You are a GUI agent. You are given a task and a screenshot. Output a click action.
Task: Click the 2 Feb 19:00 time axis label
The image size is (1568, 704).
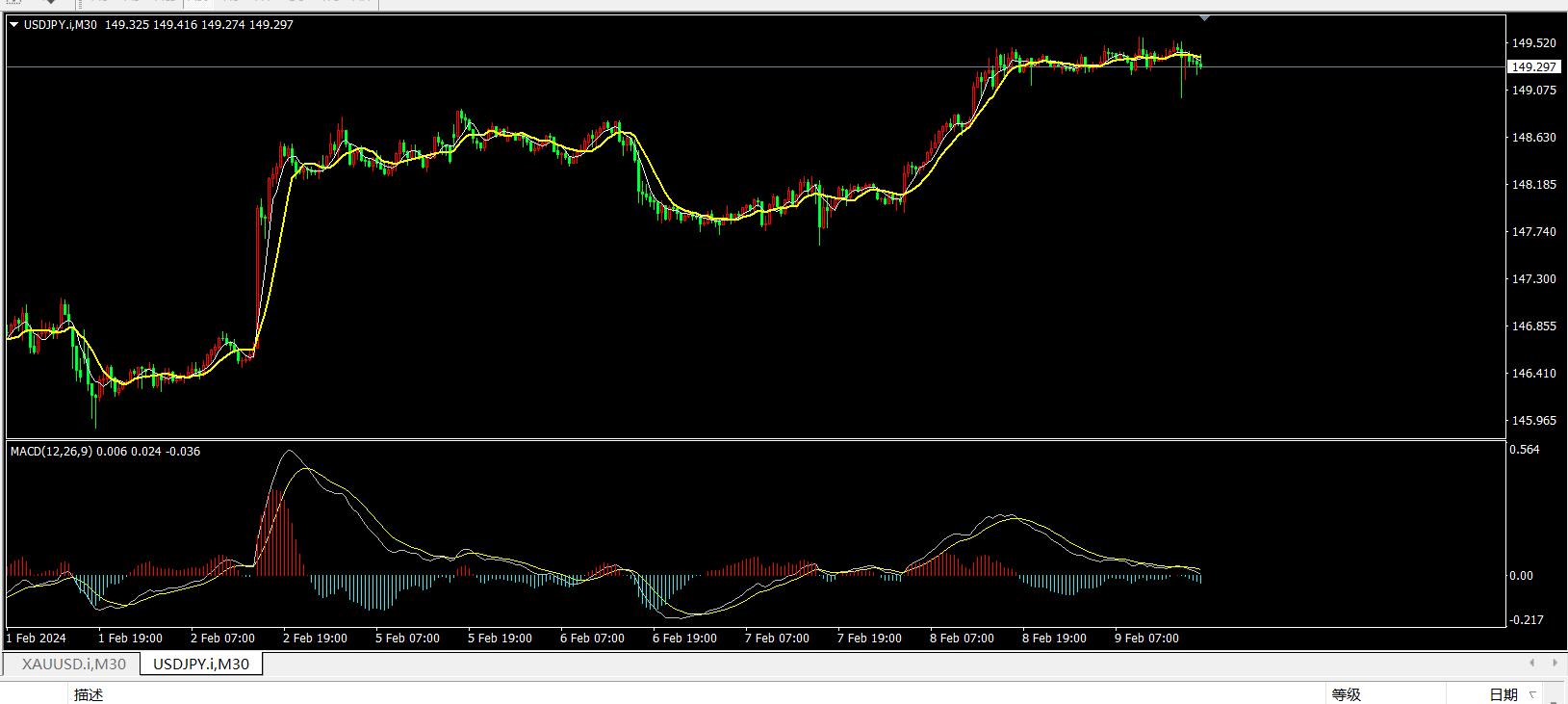click(315, 639)
